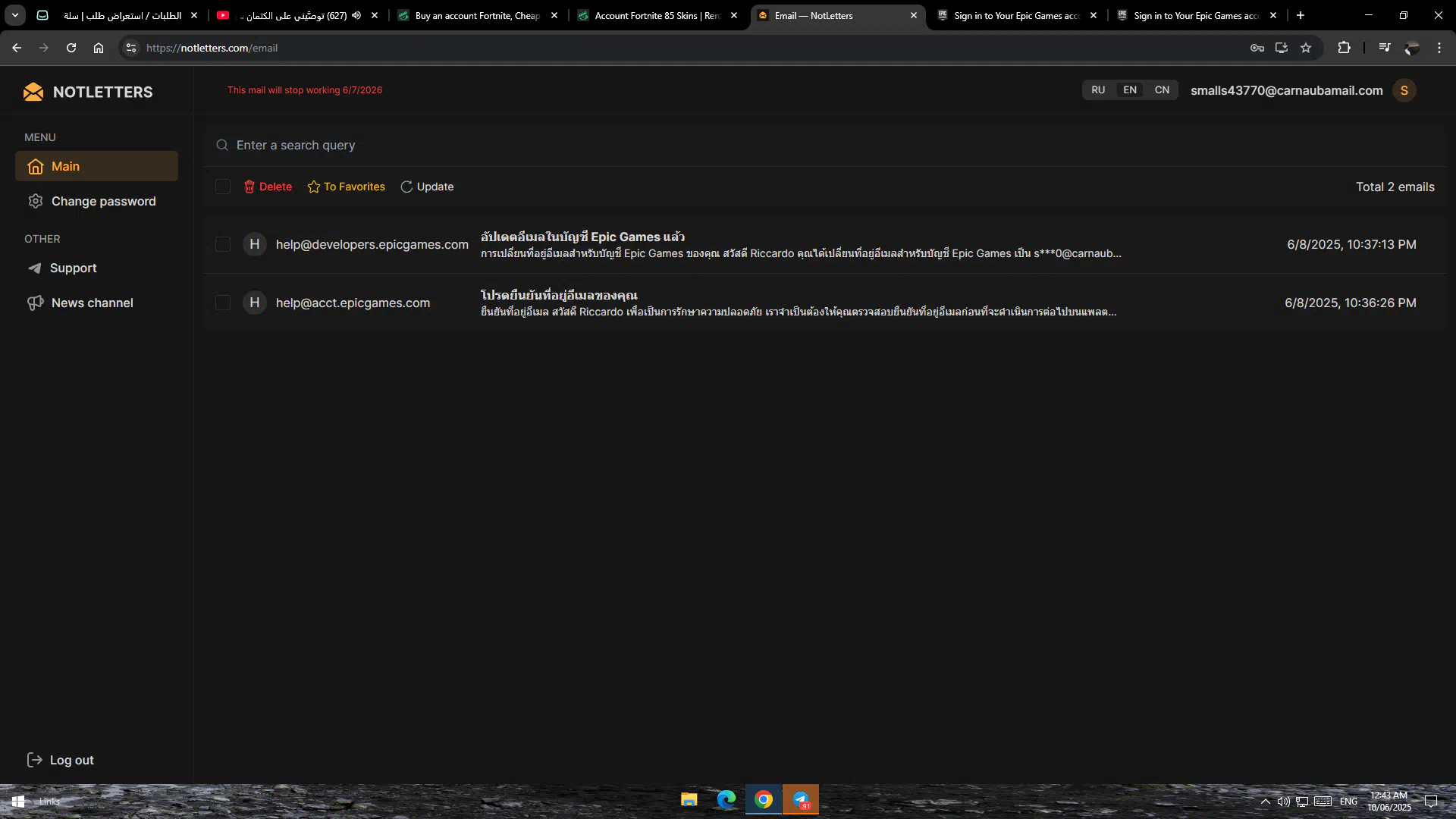This screenshot has width=1456, height=819.
Task: Go forward in browser history
Action: tap(44, 48)
